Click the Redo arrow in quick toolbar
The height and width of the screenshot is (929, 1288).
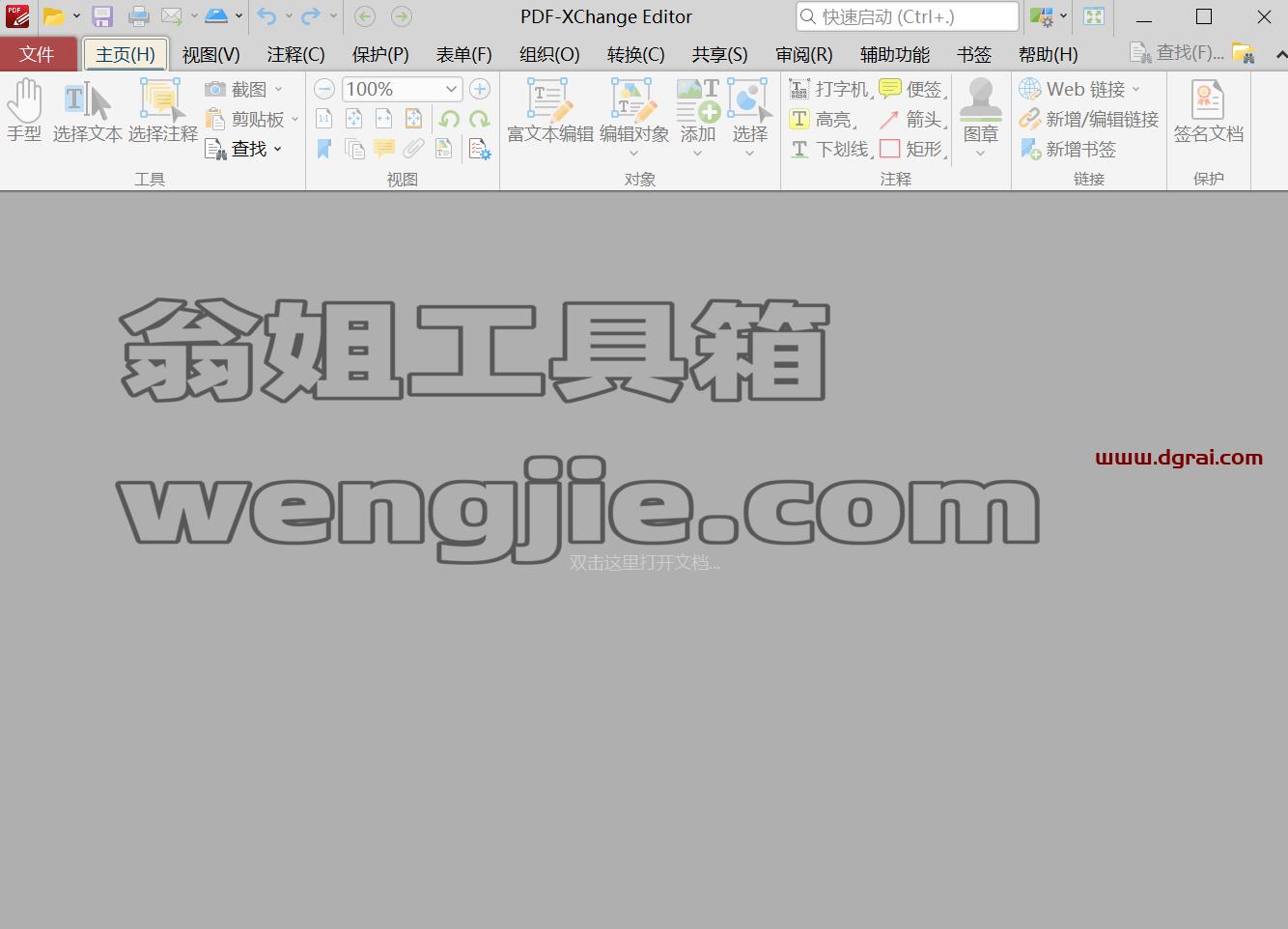[311, 16]
